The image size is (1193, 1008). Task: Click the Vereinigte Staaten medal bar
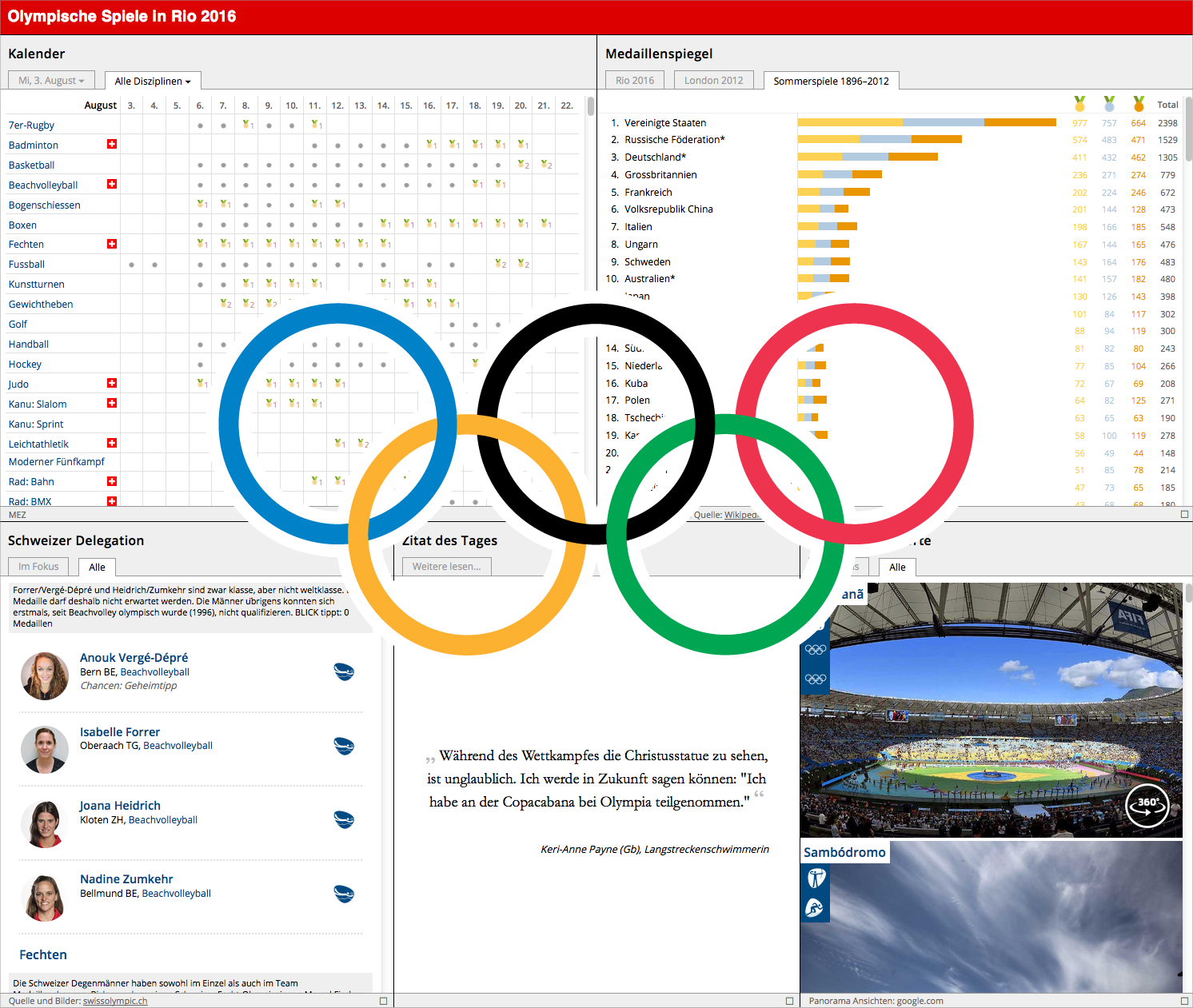click(927, 122)
